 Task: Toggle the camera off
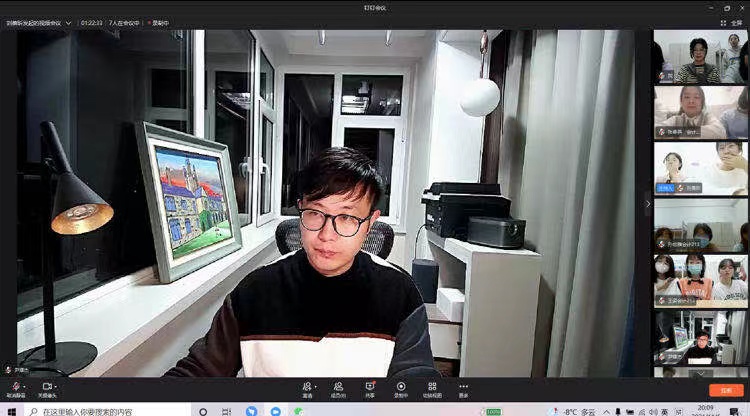[x=46, y=386]
